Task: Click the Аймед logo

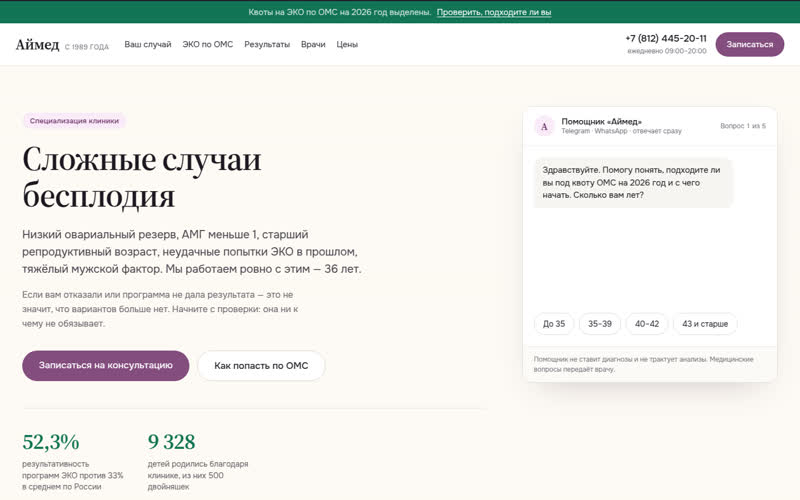Action: point(37,45)
